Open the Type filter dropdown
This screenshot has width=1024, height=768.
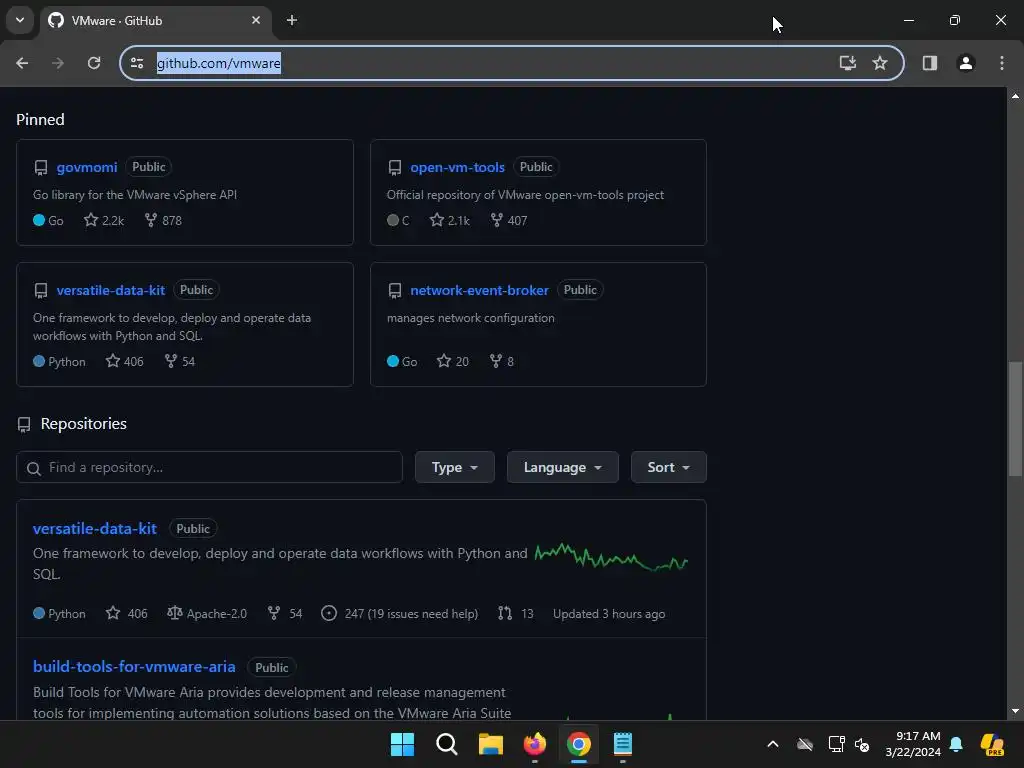(x=455, y=468)
